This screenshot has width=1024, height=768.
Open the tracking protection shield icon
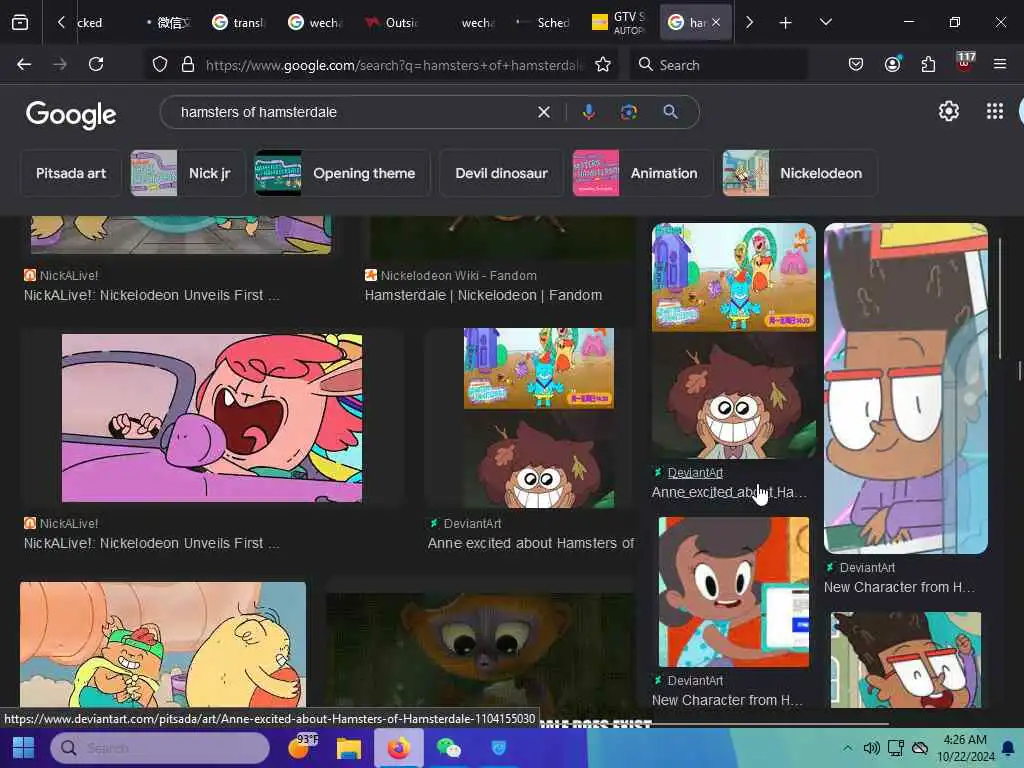point(160,64)
